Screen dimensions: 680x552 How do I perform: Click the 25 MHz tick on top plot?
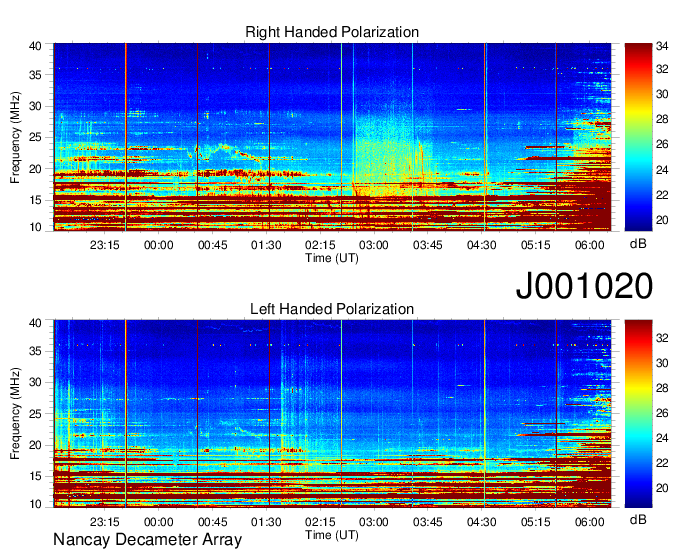(35, 137)
